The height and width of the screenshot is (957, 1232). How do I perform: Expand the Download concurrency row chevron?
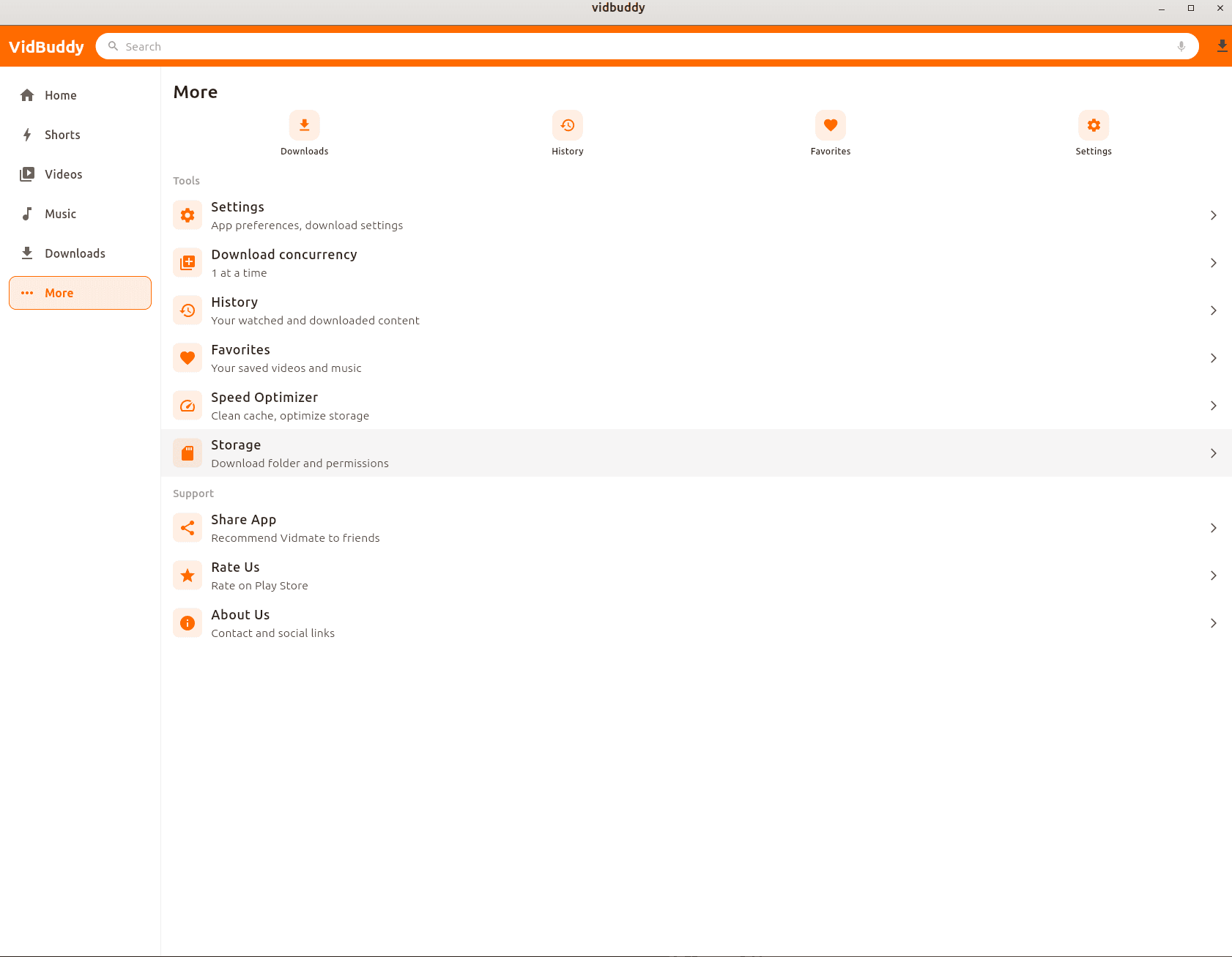pyautogui.click(x=1214, y=263)
